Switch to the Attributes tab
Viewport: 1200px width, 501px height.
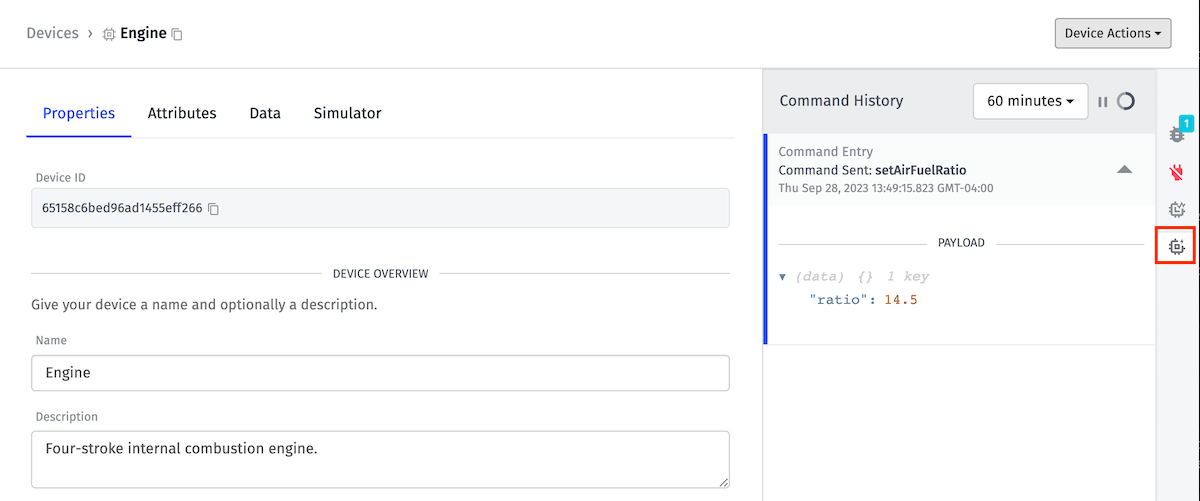coord(182,113)
